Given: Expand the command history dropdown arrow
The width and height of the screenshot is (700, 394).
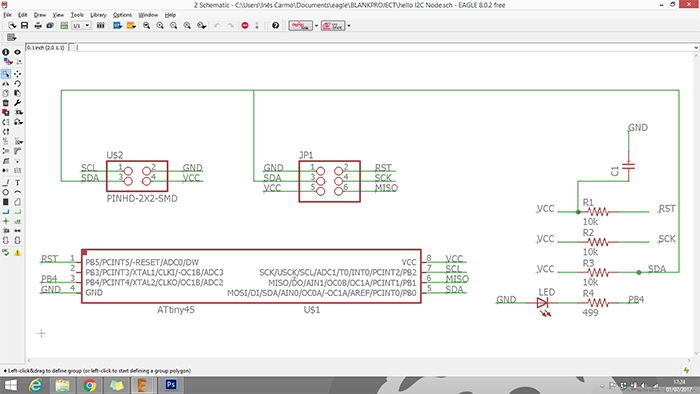Looking at the screenshot, I should (x=696, y=47).
